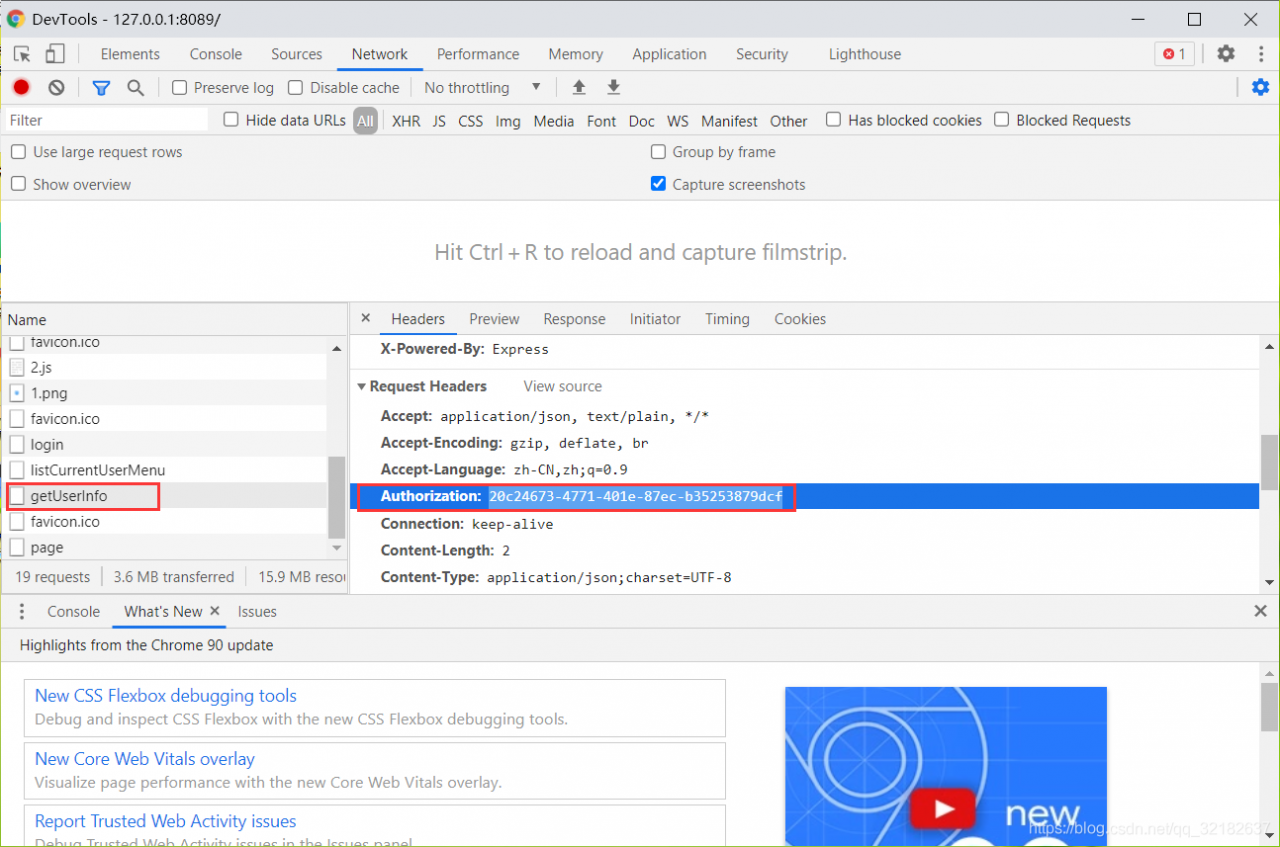This screenshot has height=847, width=1280.
Task: Click the red record network log button
Action: 21,88
